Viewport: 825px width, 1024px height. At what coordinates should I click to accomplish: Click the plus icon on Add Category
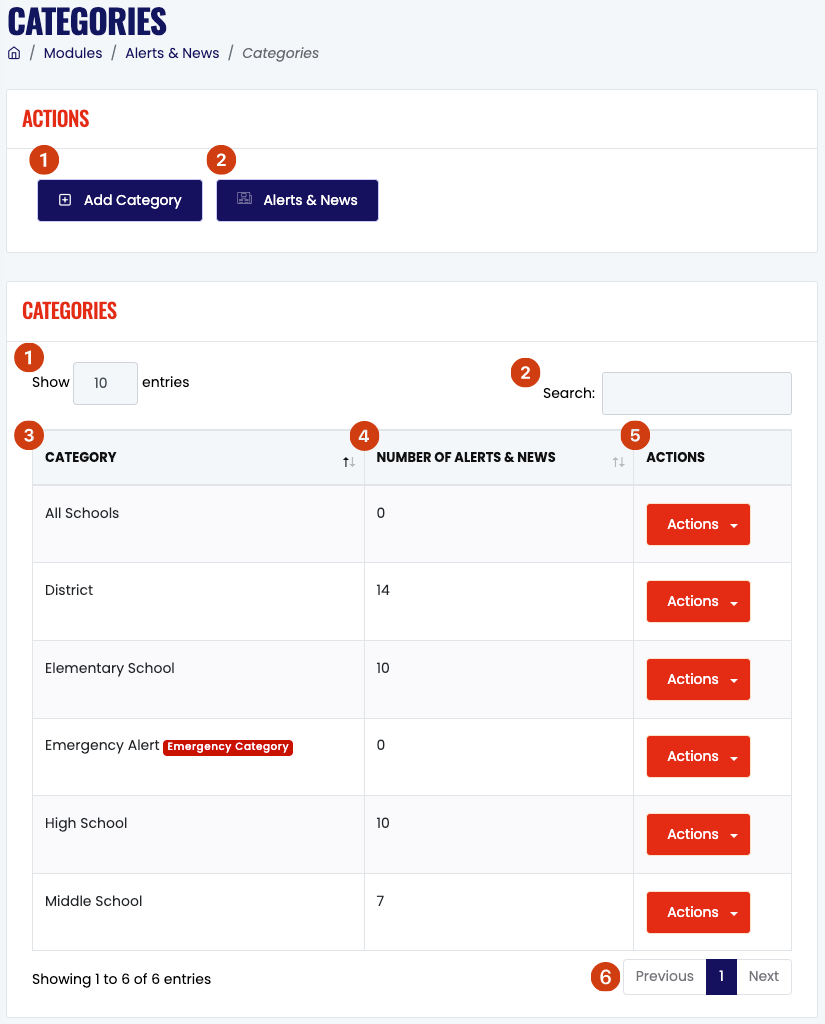point(65,200)
